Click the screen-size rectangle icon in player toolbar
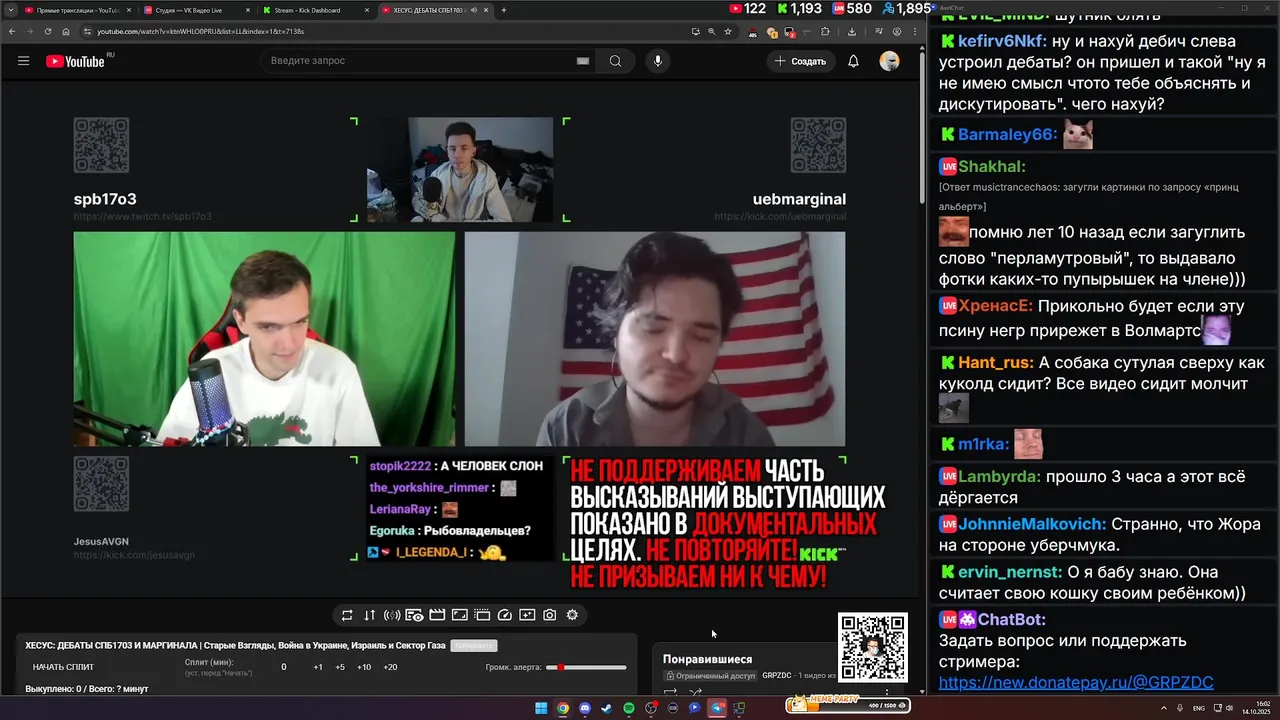 459,615
